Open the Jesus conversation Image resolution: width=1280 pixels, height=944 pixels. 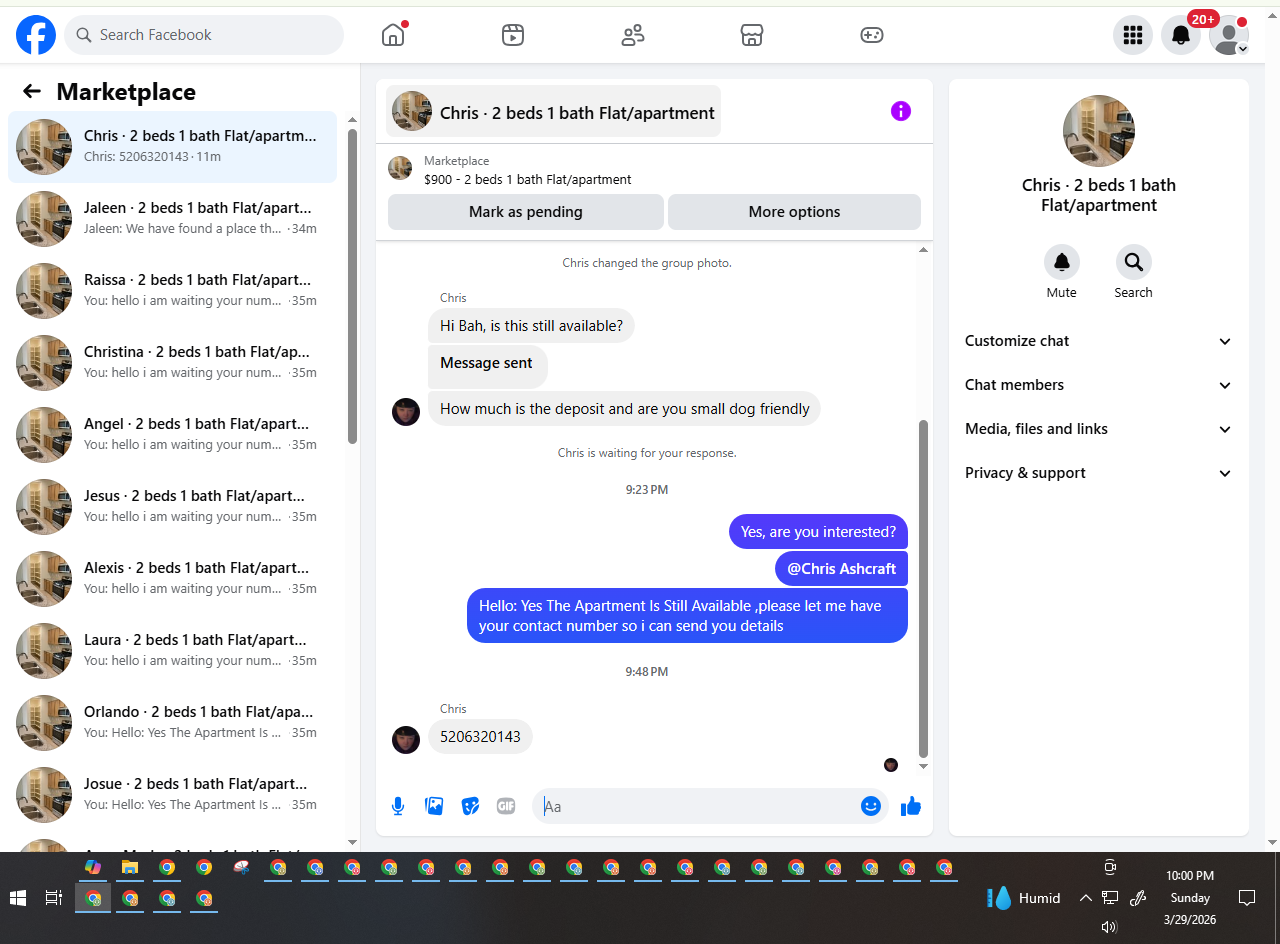[172, 507]
